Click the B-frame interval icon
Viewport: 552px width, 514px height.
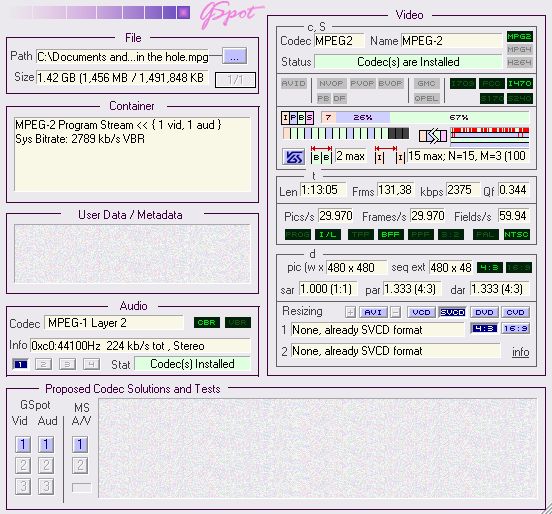pos(321,155)
